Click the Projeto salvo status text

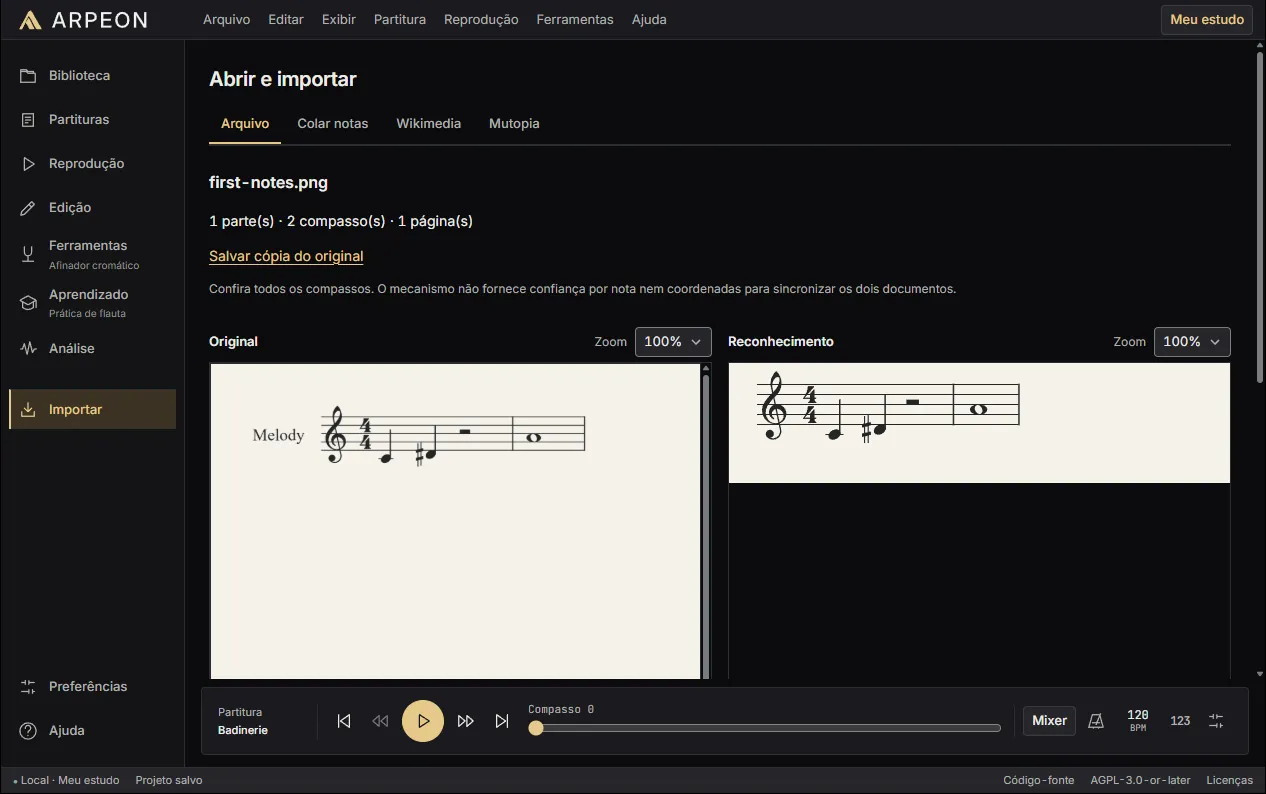coord(169,781)
